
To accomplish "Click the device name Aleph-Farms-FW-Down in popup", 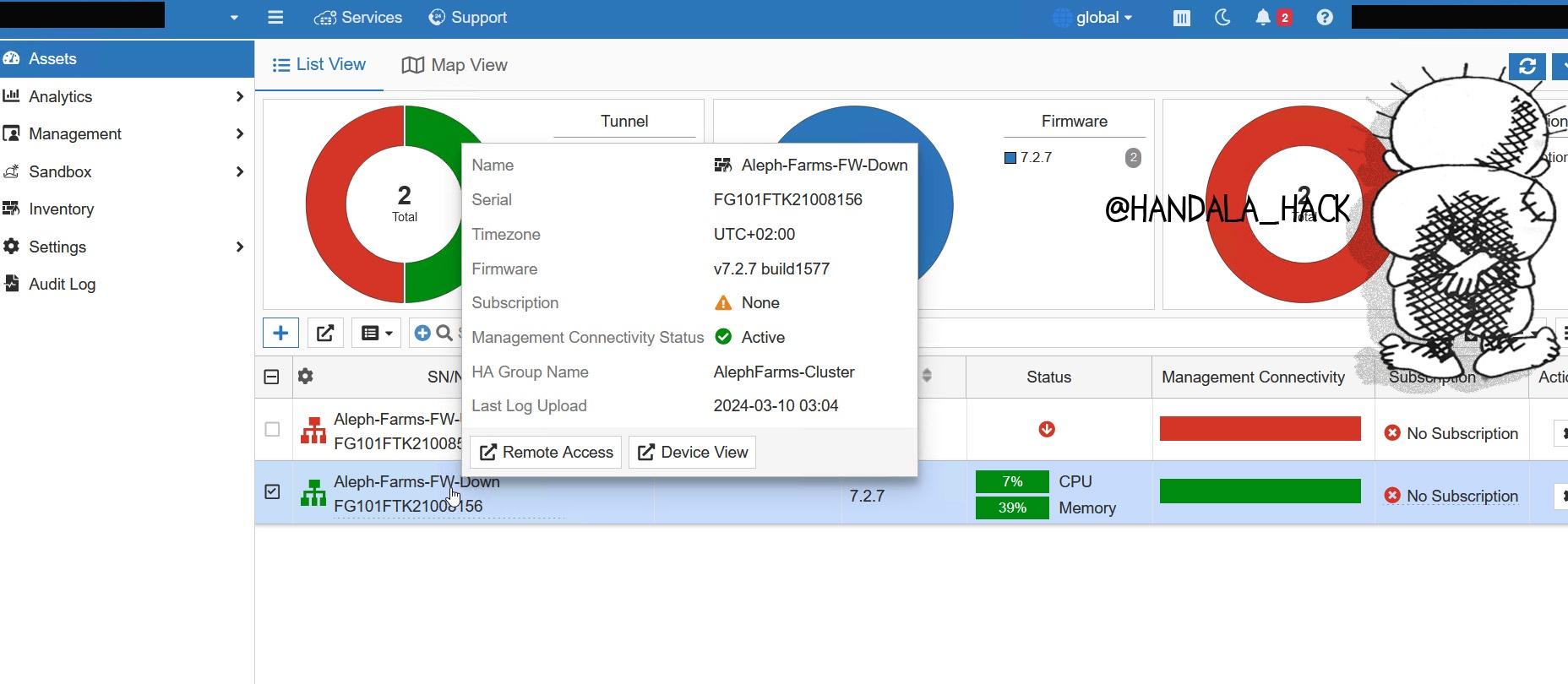I will click(825, 165).
